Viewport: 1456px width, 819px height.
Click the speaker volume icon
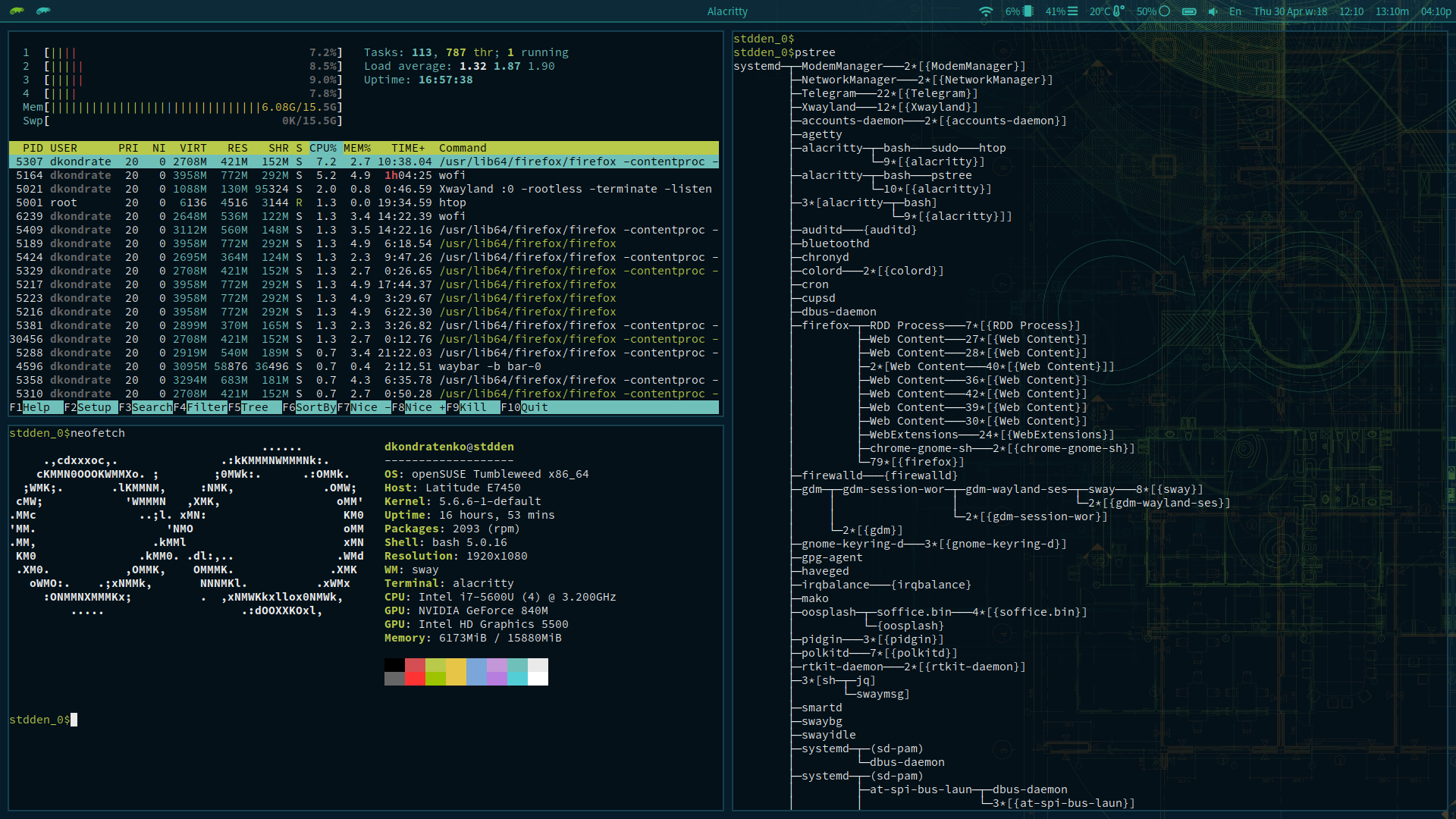click(x=1213, y=11)
